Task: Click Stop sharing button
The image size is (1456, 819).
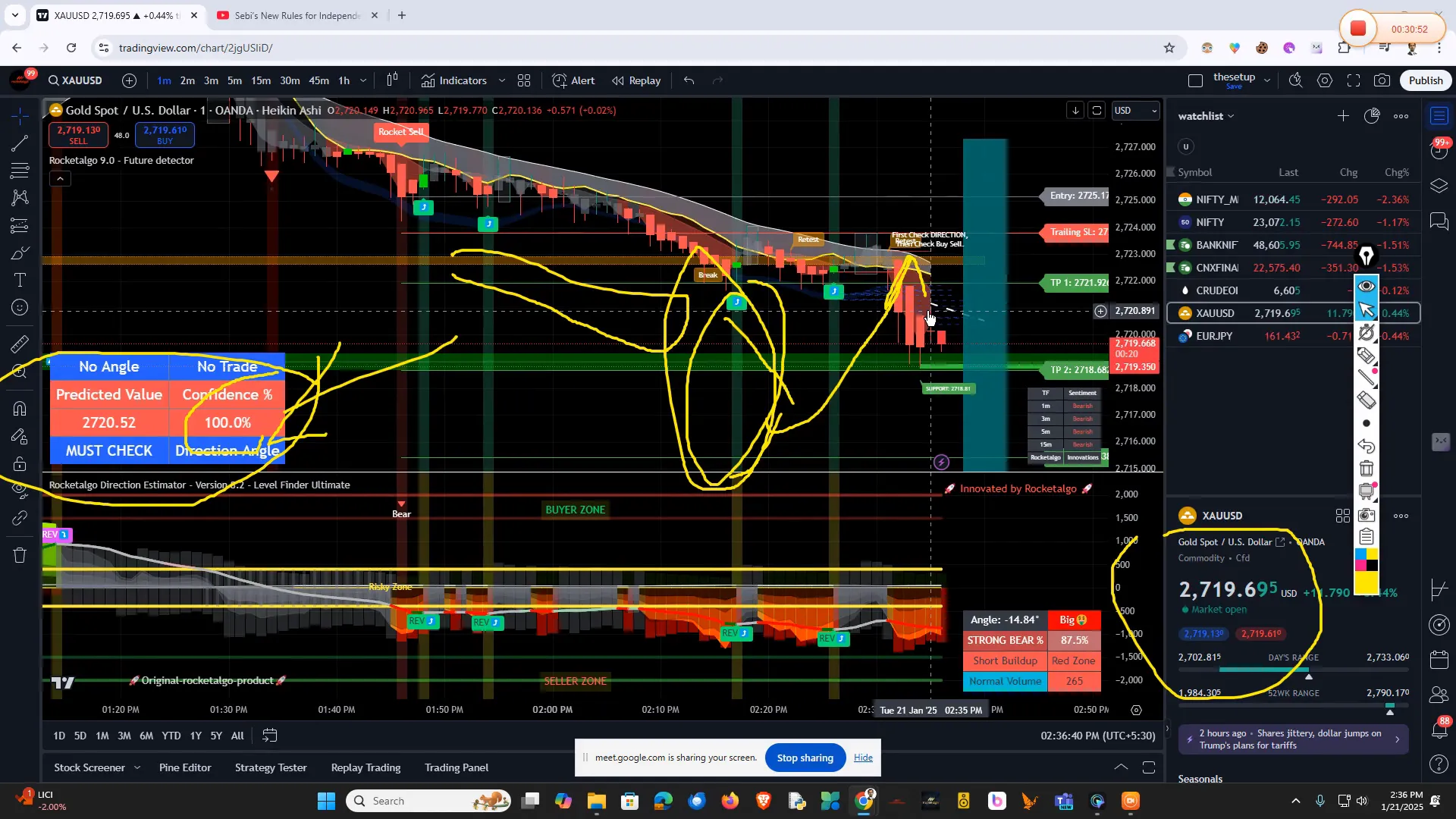Action: click(805, 758)
